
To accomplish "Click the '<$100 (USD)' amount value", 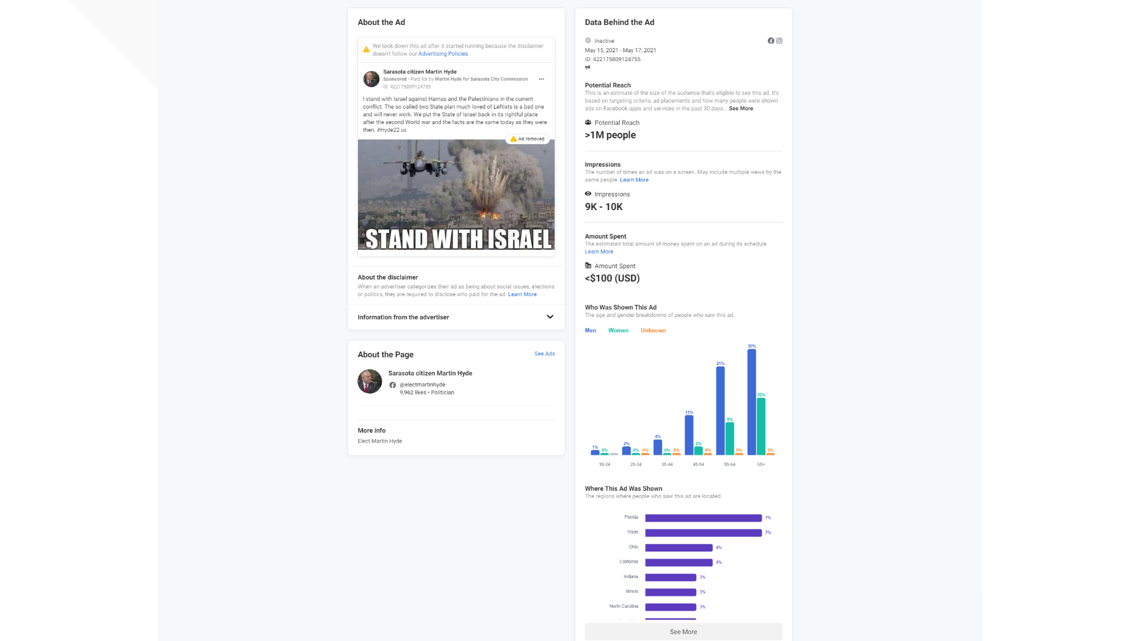I will 612,278.
